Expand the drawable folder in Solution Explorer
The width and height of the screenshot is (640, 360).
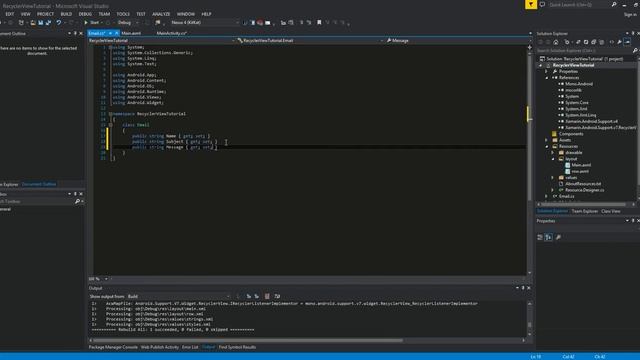[553, 153]
